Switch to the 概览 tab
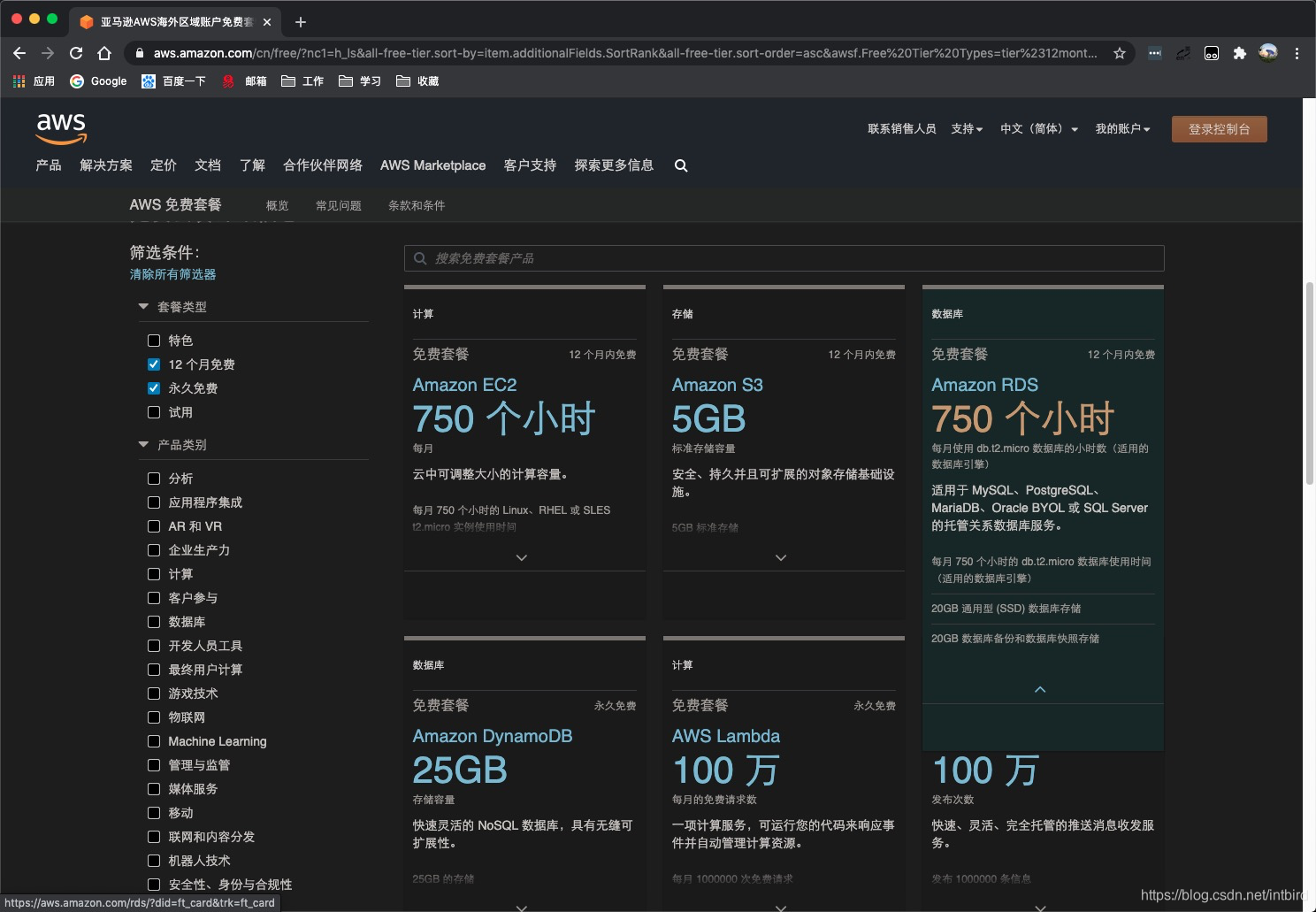 (278, 206)
